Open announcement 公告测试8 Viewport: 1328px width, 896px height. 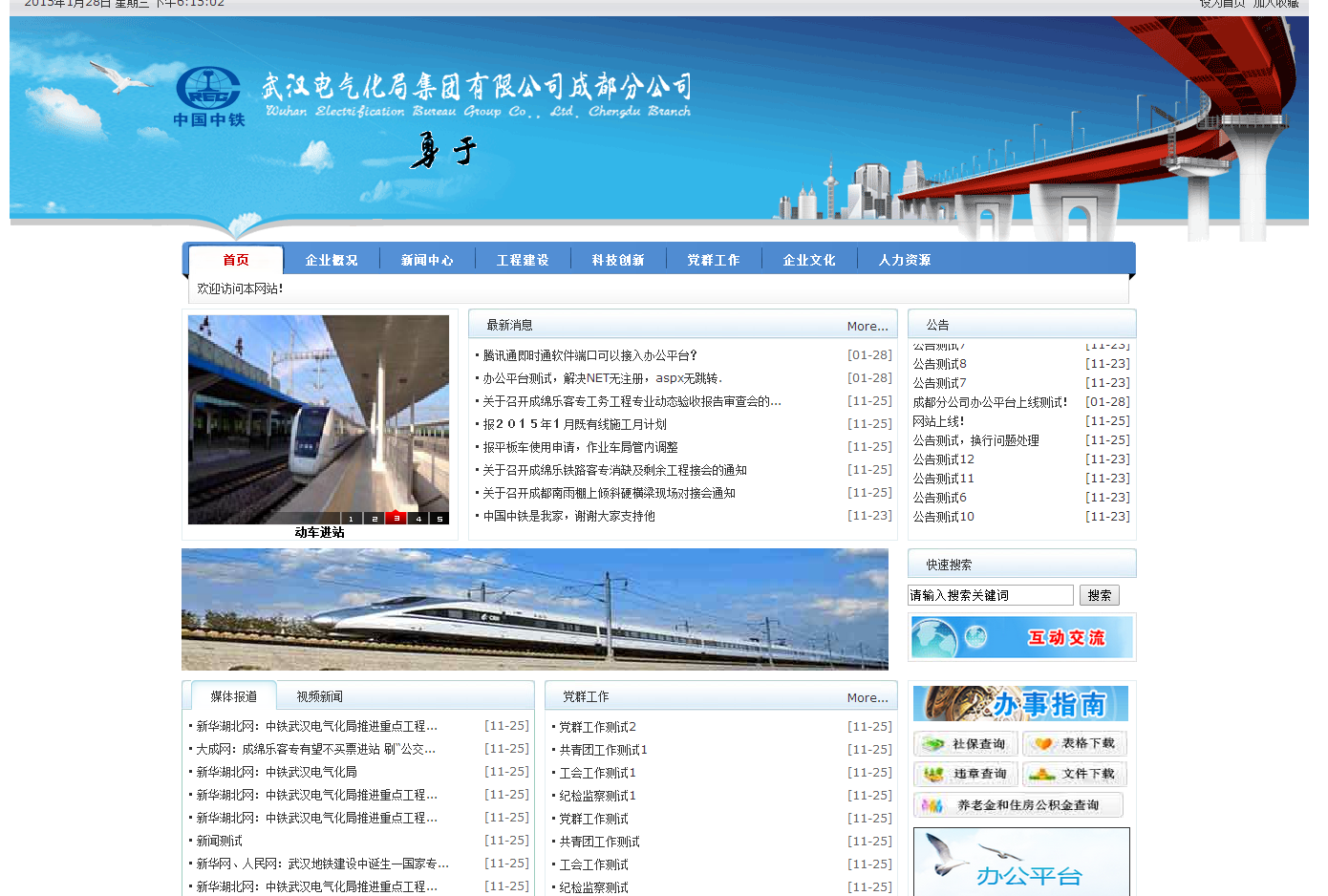[939, 364]
